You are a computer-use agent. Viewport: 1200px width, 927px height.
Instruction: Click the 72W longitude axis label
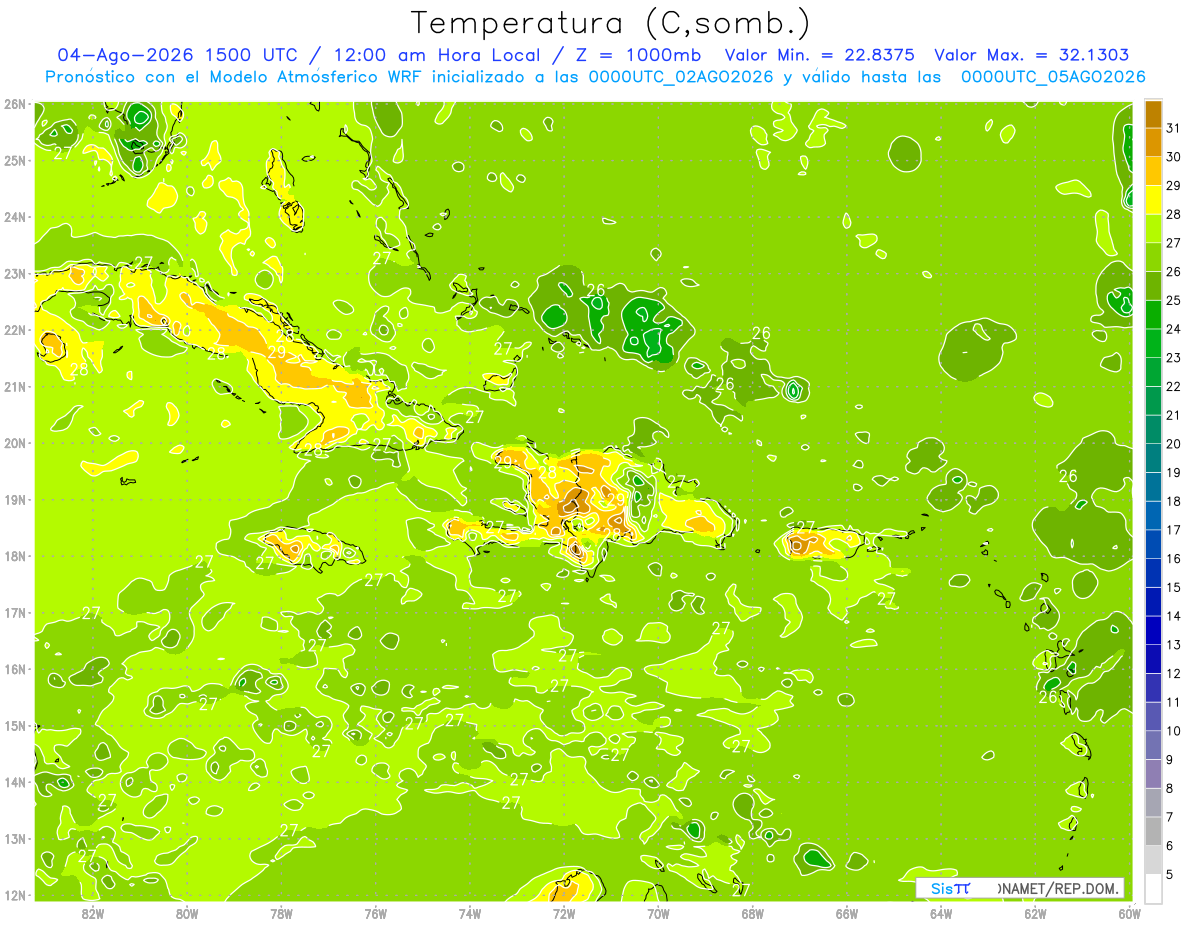564,913
